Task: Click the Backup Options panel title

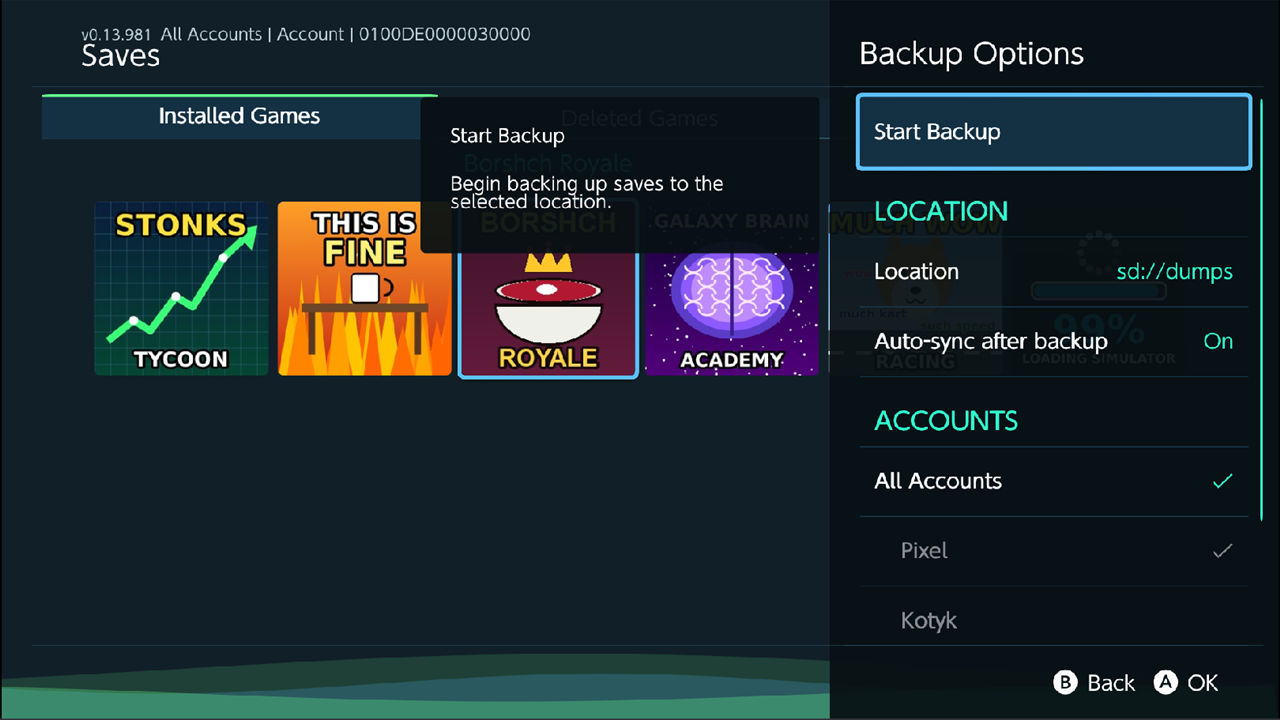Action: click(971, 54)
